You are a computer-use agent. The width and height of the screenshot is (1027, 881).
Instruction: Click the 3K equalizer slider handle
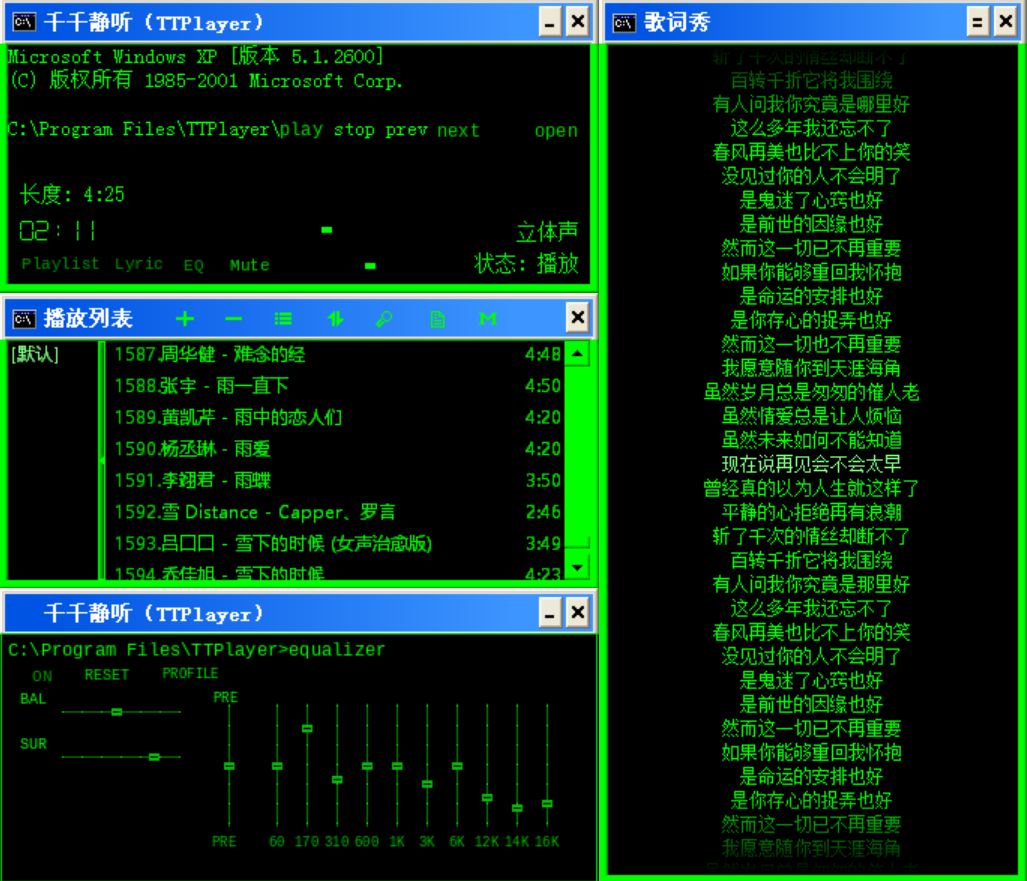[x=427, y=784]
